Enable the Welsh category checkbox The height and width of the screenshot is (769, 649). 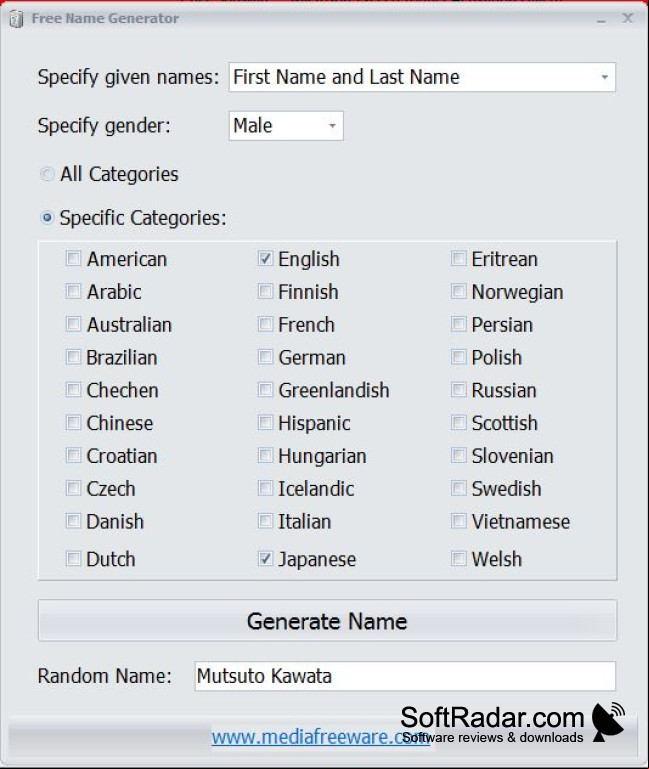458,558
